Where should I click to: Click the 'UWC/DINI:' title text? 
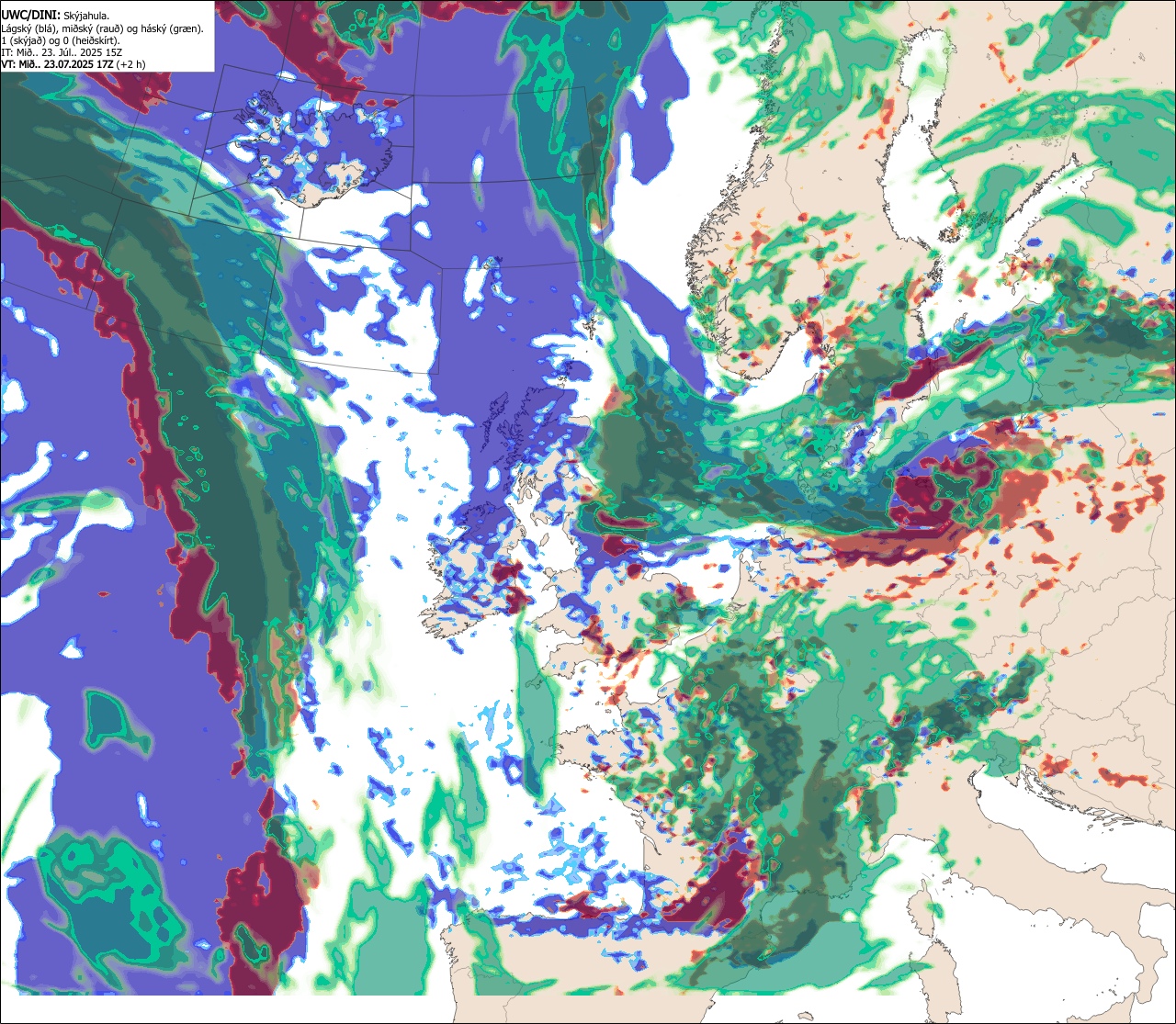[x=31, y=16]
